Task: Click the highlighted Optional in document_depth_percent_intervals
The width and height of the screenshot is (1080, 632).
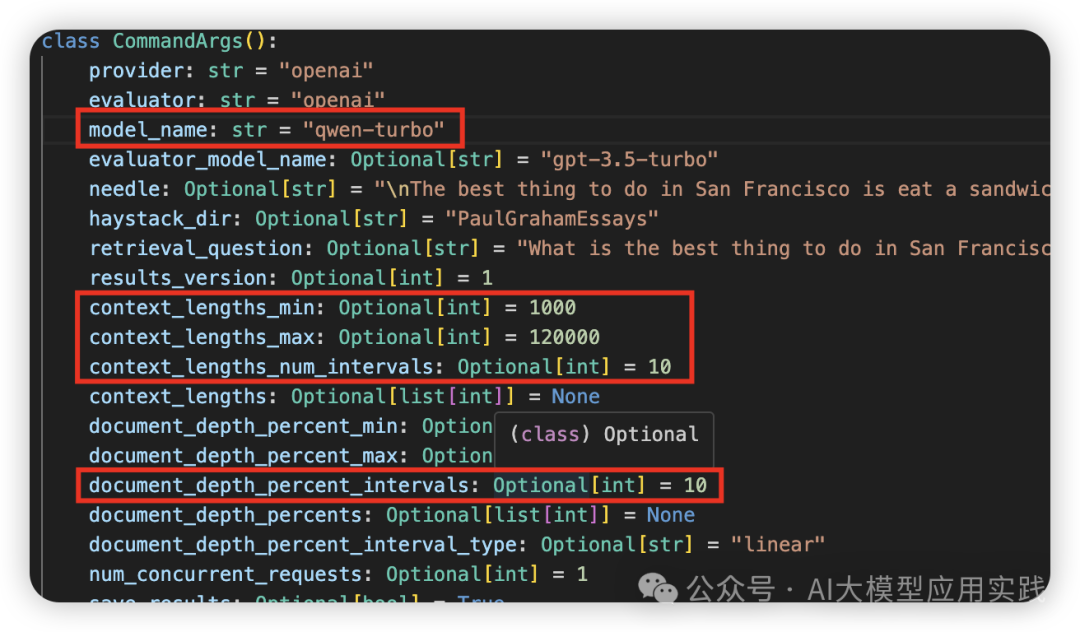Action: click(540, 486)
